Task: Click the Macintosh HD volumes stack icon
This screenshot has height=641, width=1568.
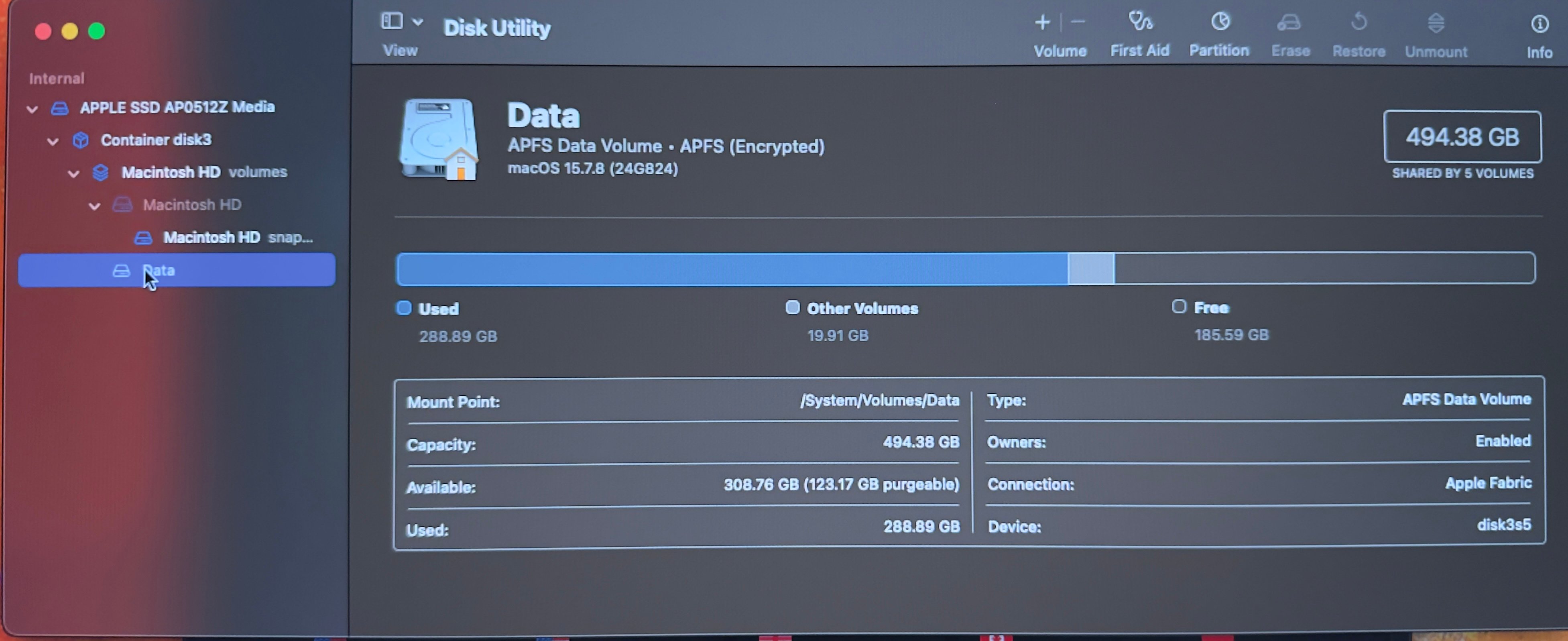Action: [x=100, y=173]
